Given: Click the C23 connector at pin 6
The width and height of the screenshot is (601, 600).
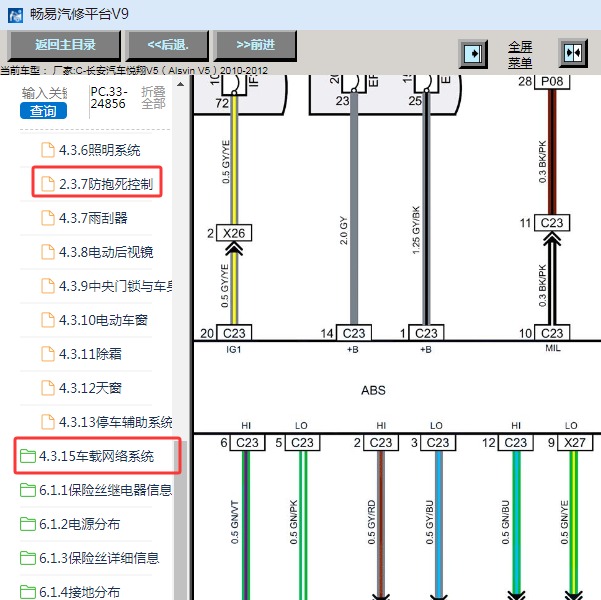Looking at the screenshot, I should click(x=247, y=443).
